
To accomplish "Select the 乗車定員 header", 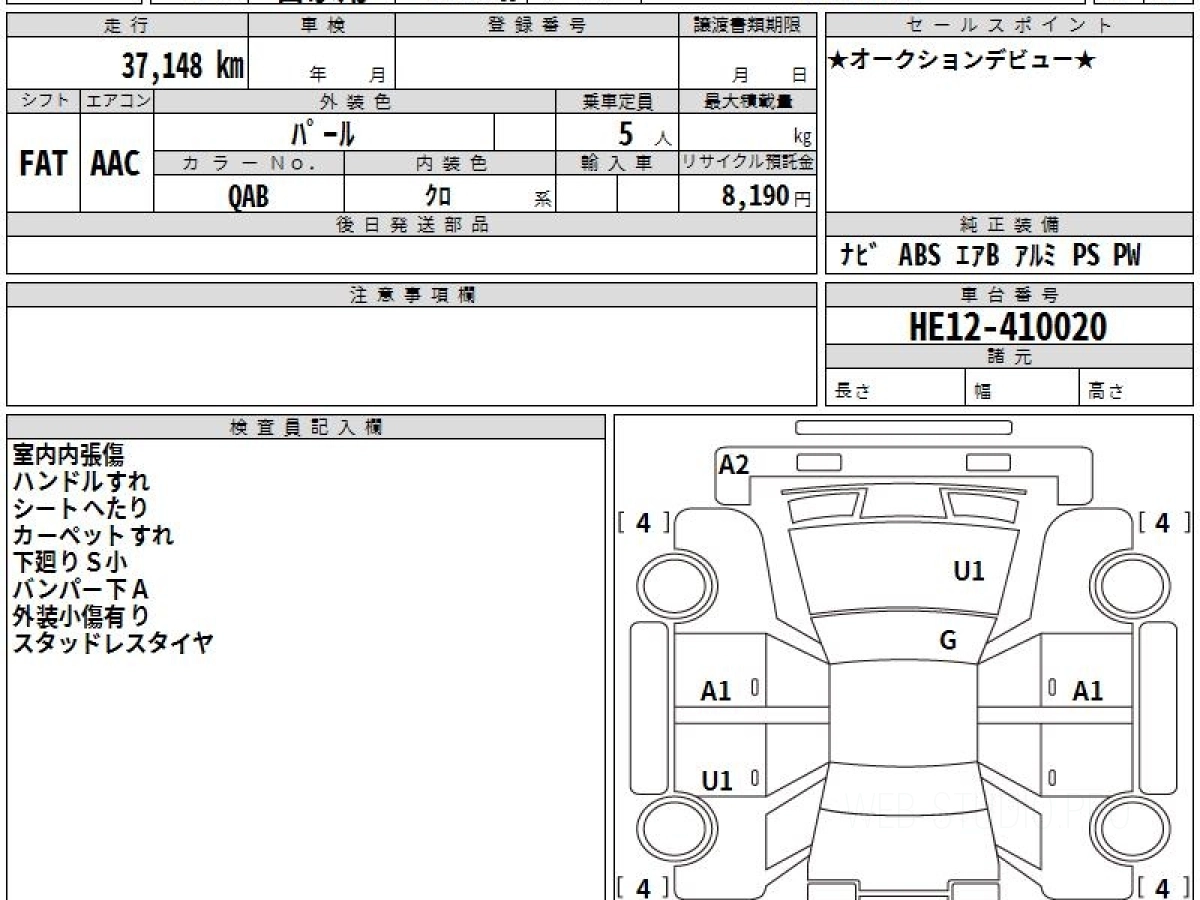I will click(x=617, y=101).
